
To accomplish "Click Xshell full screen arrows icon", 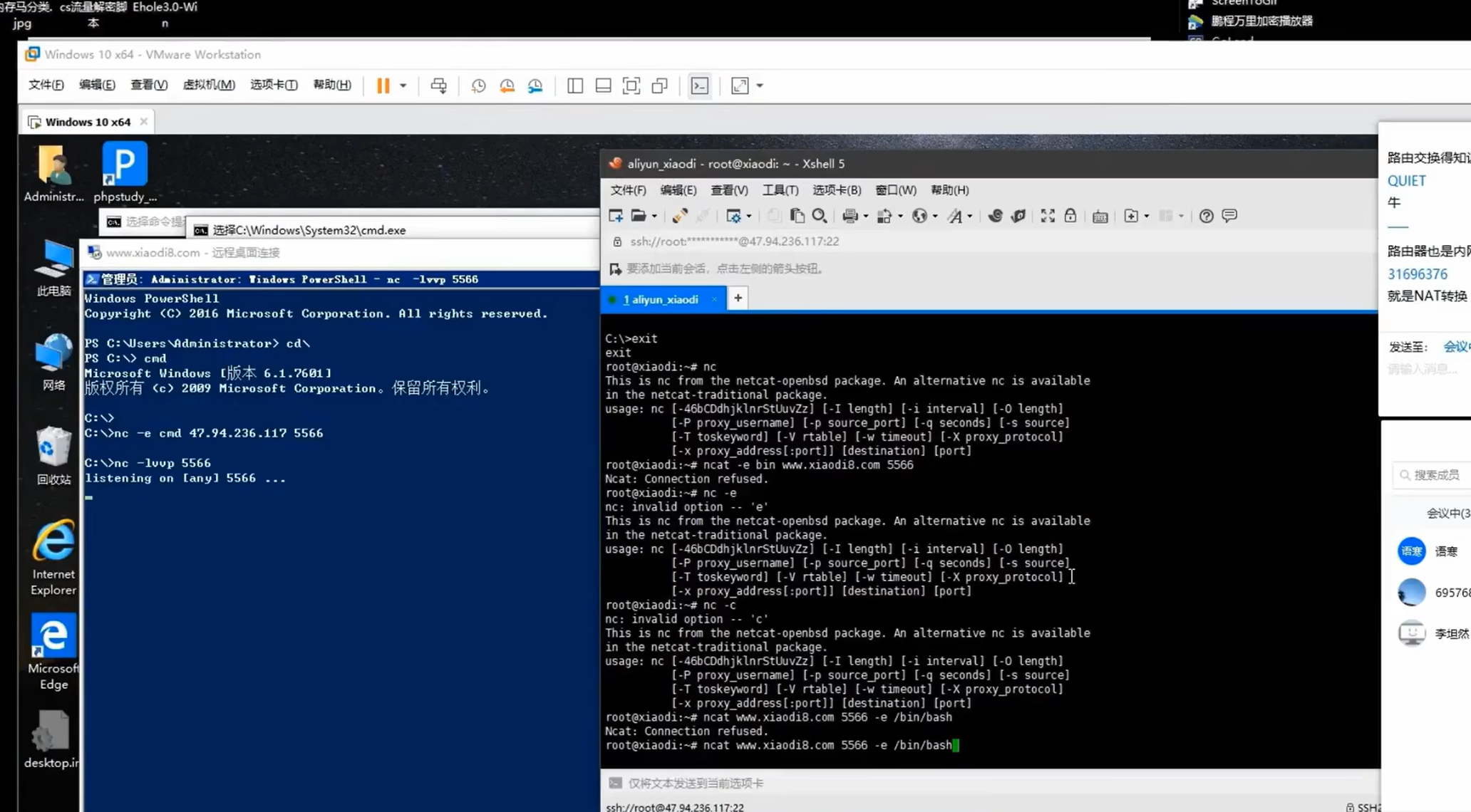I will coord(1048,216).
